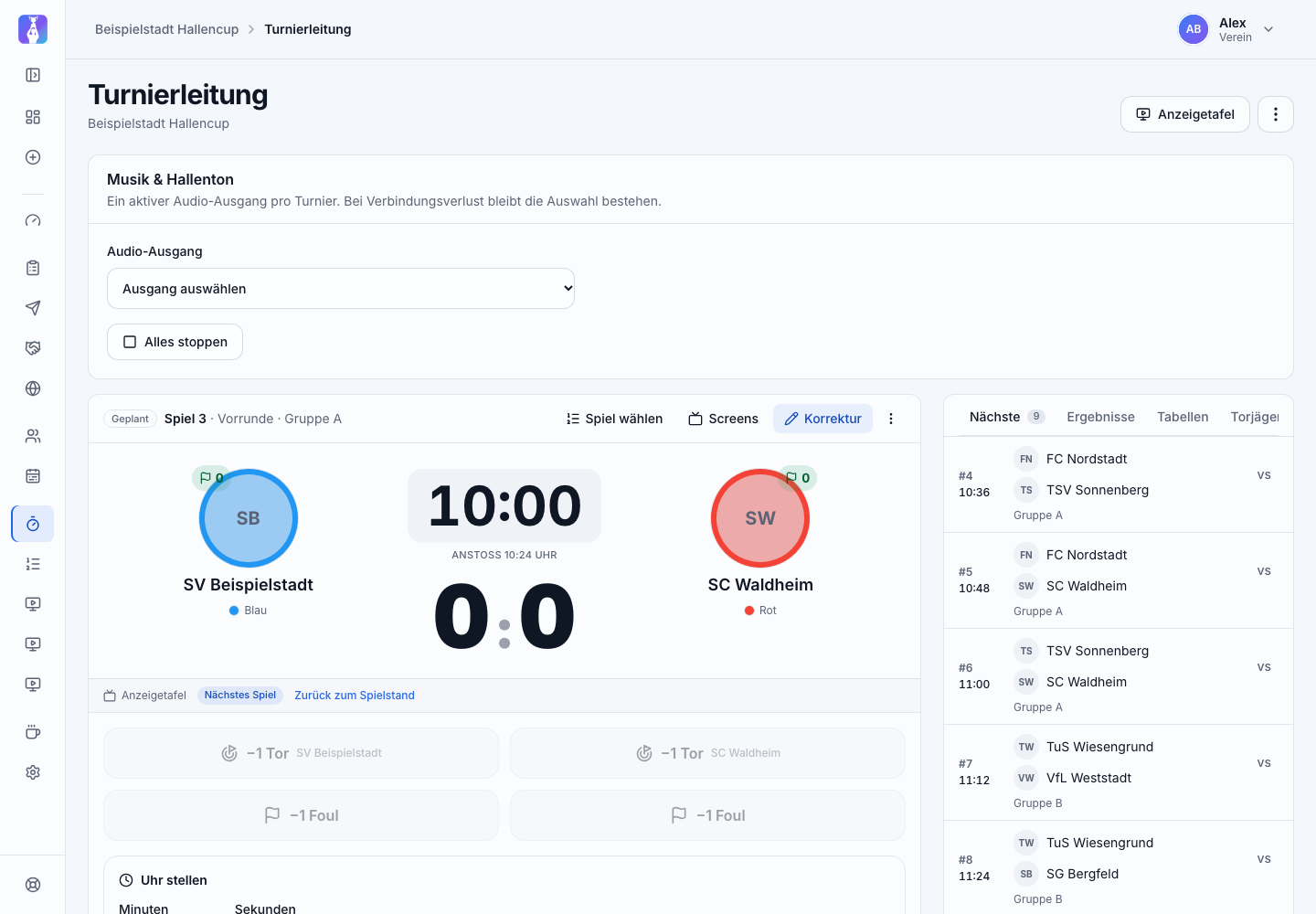Toggle the Korrektur correction mode

coord(822,419)
